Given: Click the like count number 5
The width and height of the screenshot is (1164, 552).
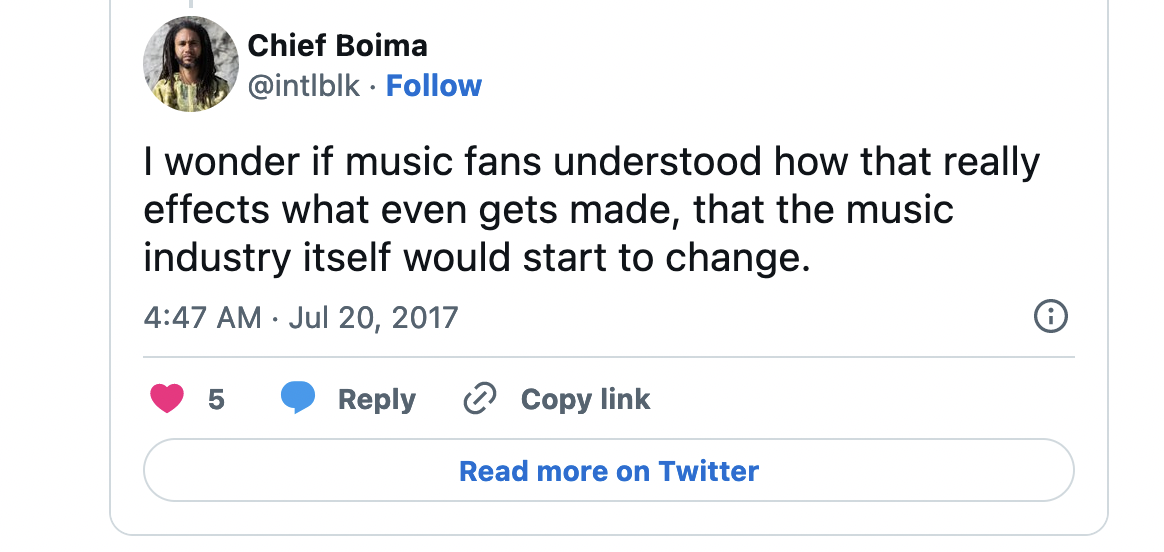Looking at the screenshot, I should (216, 400).
